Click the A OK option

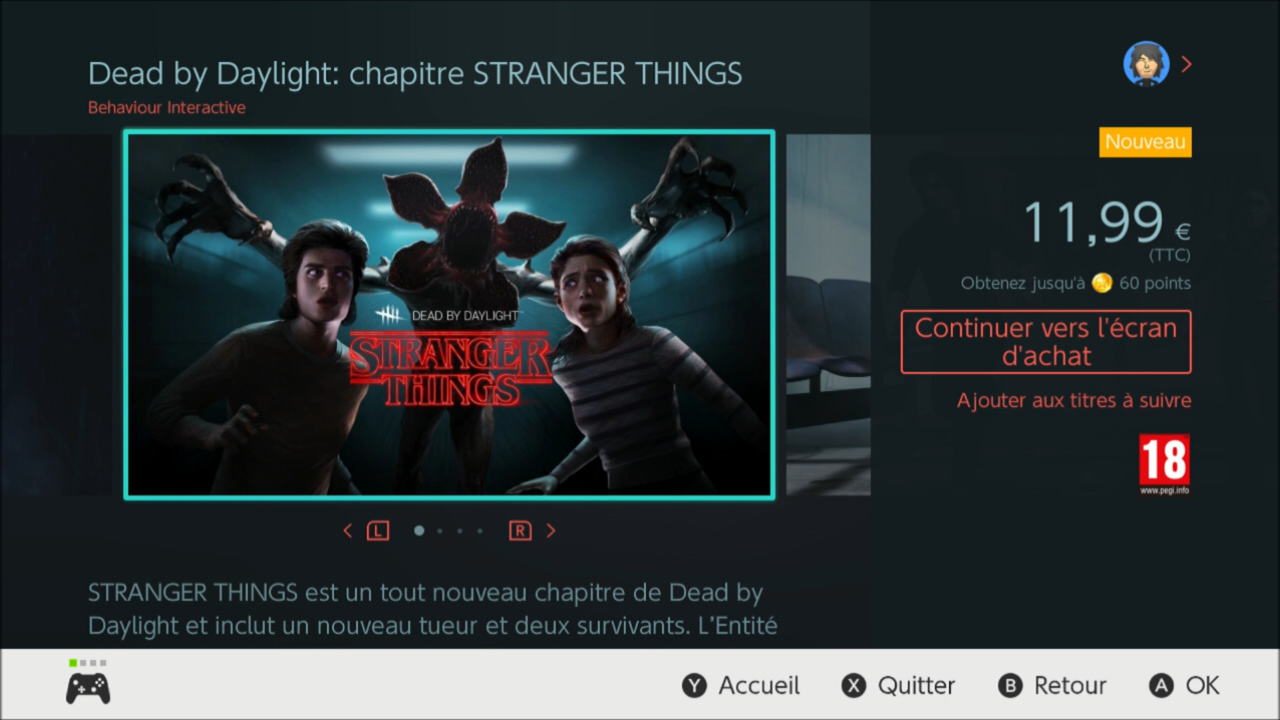pos(1185,685)
